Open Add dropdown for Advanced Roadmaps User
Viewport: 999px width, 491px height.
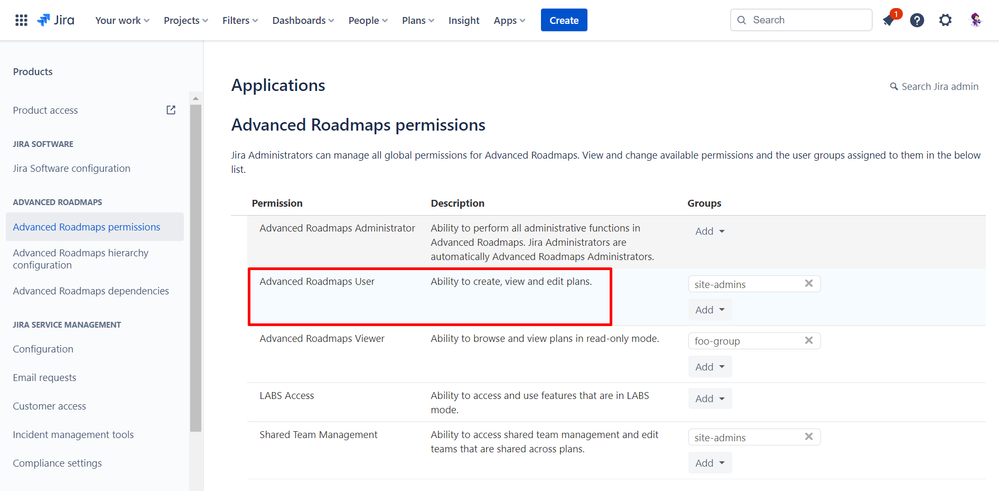tap(710, 310)
